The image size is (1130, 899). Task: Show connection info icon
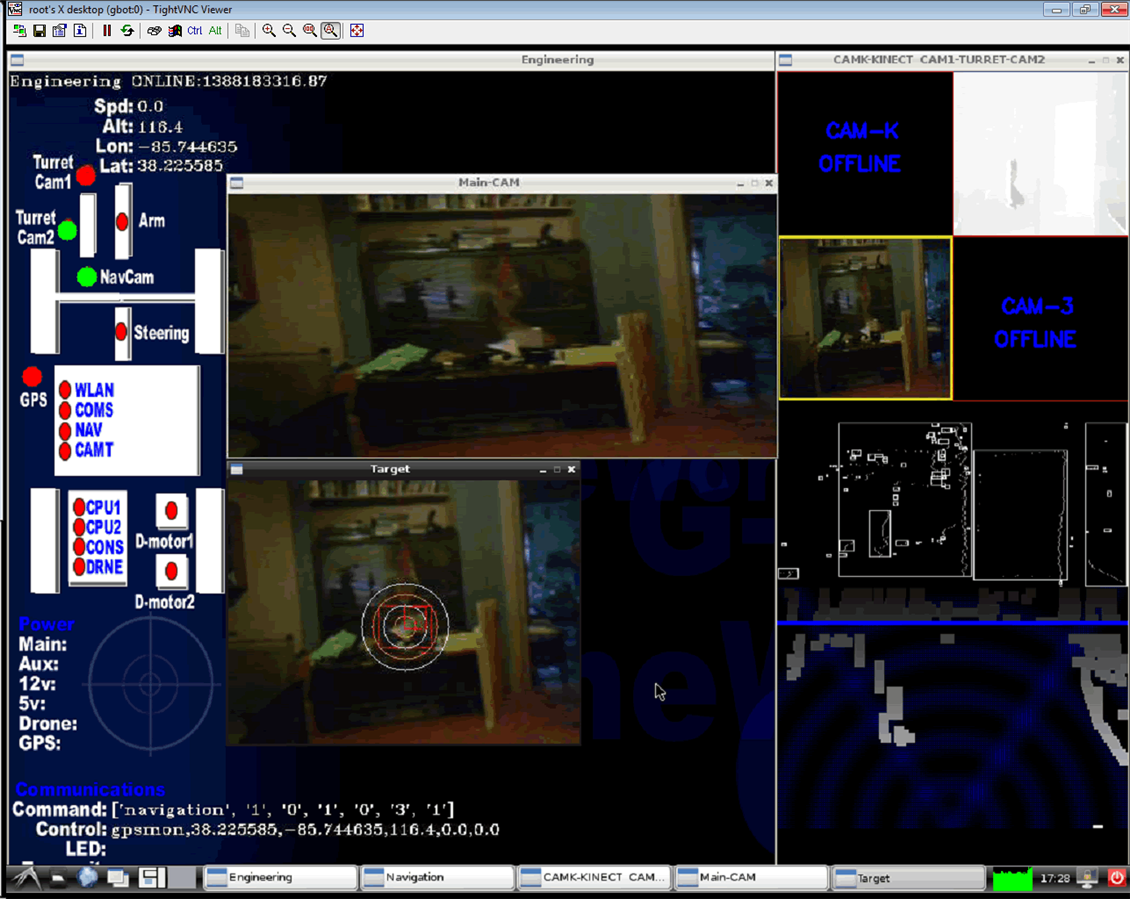tap(80, 30)
